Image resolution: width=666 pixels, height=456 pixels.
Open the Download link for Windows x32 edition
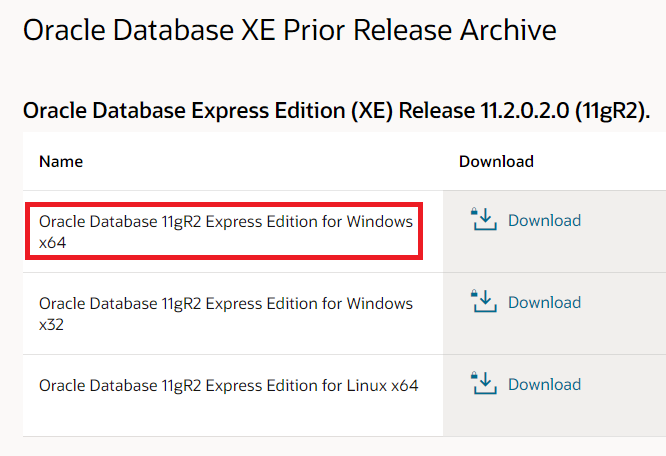[545, 302]
